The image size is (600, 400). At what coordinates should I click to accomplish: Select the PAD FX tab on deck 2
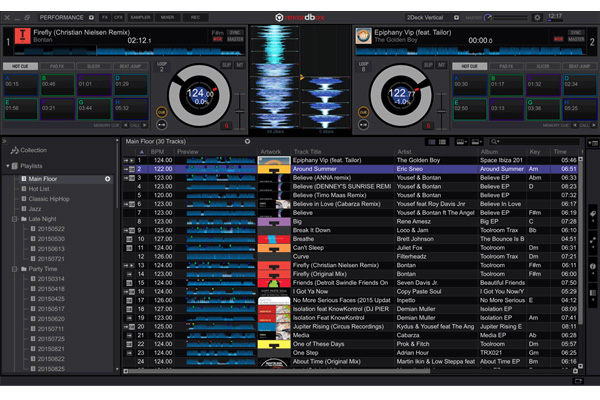[506, 66]
